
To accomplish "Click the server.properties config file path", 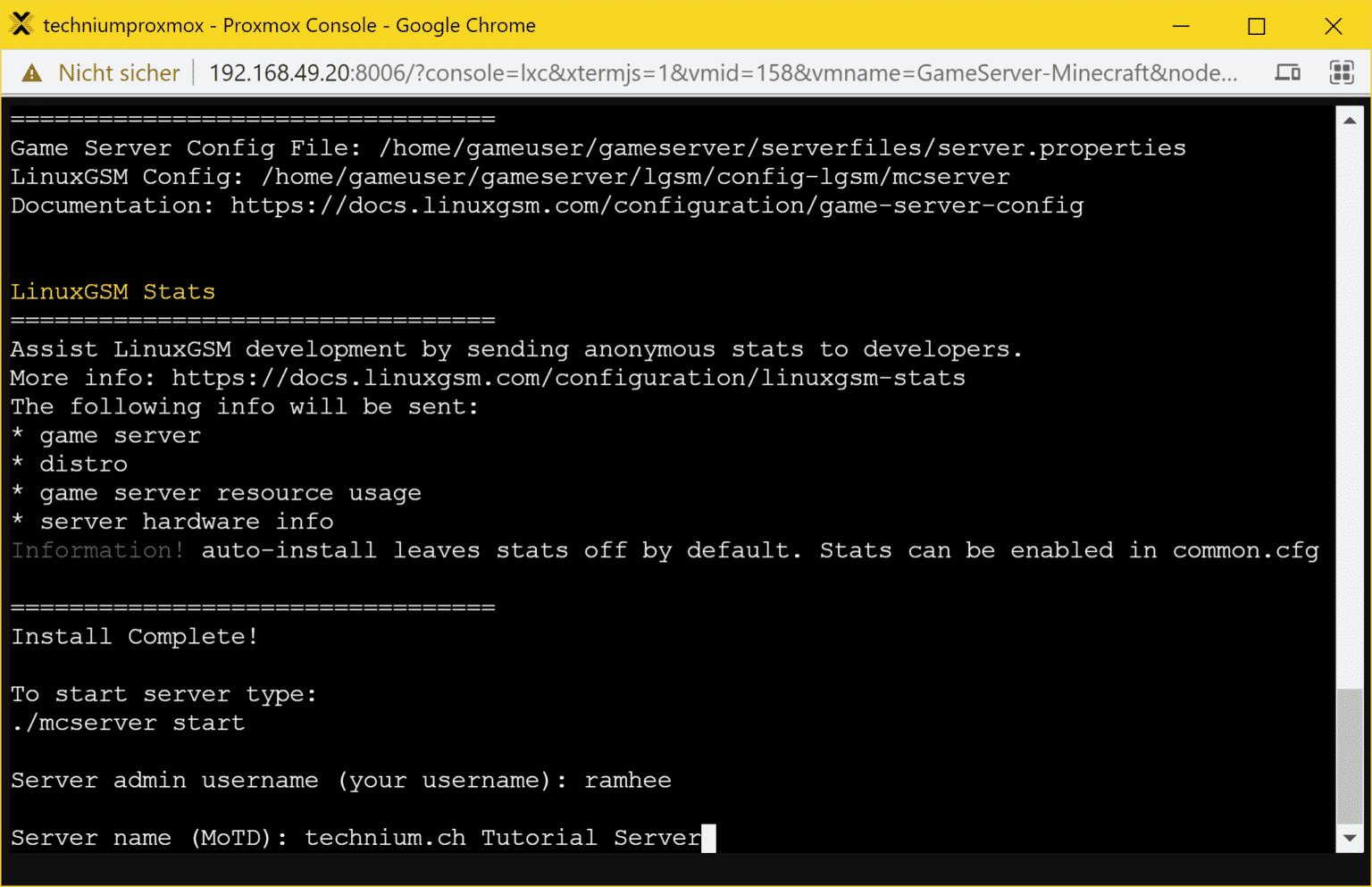I will [x=782, y=148].
